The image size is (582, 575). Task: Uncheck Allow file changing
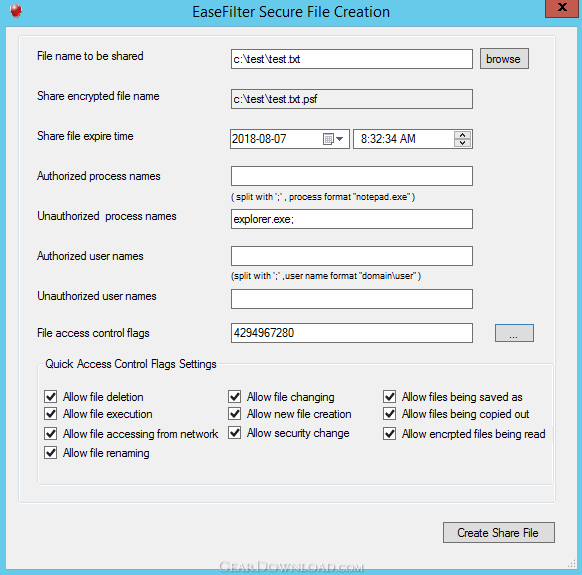235,396
